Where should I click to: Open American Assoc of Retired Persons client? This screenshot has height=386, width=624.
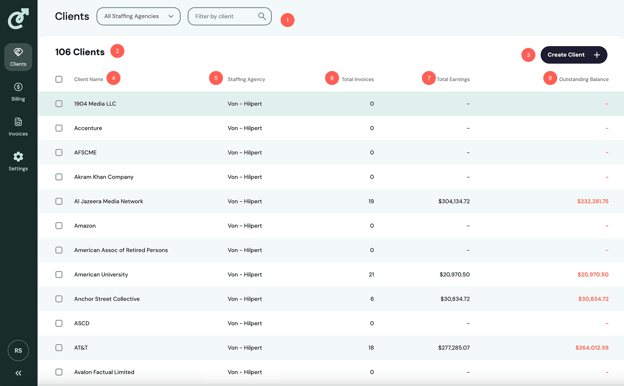(121, 250)
